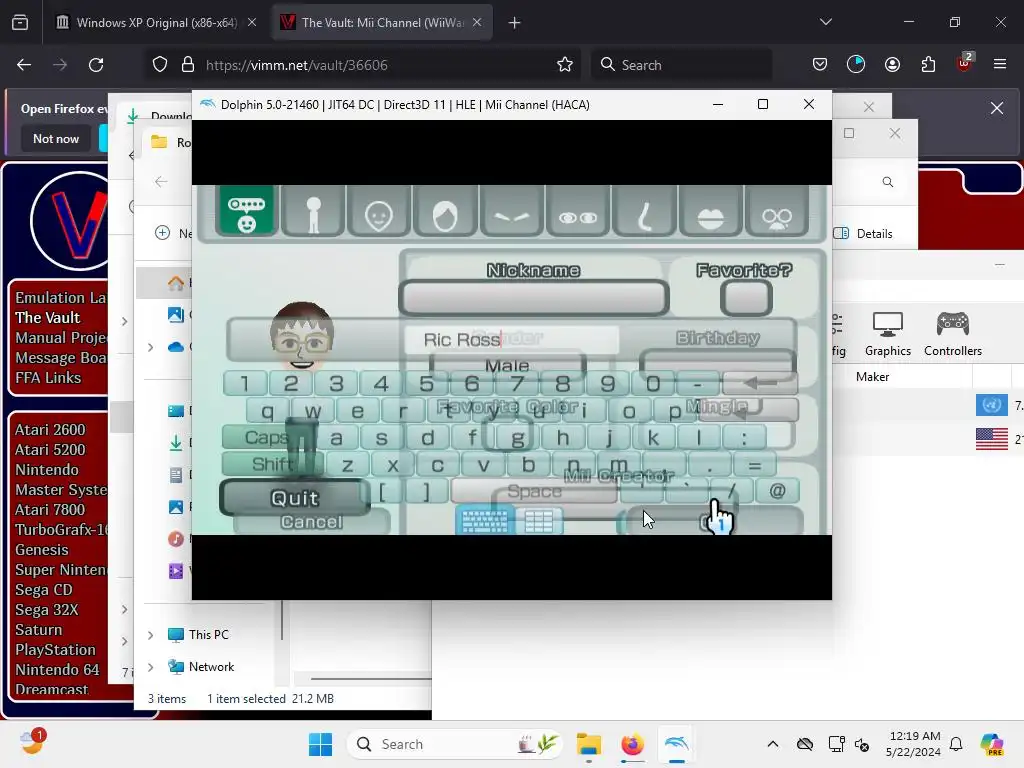Open the Mii eyes tab
Viewport: 1024px width, 768px height.
point(578,210)
